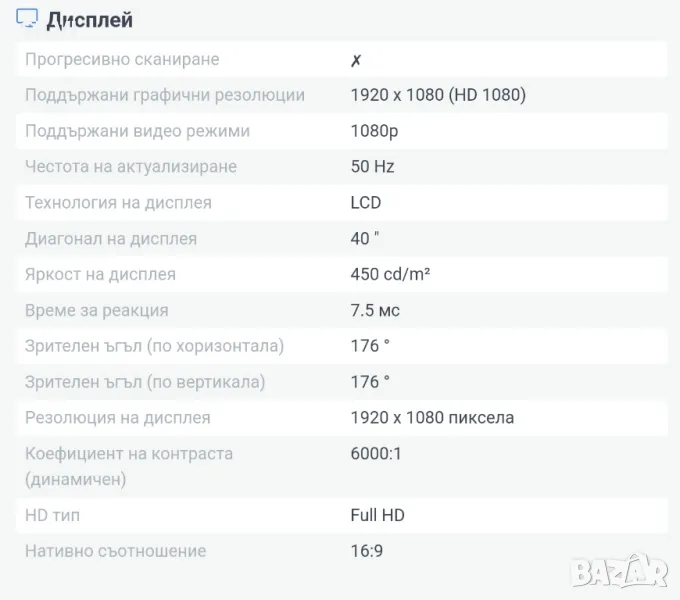Select the 50 Hz value
The height and width of the screenshot is (600, 680).
click(x=373, y=167)
